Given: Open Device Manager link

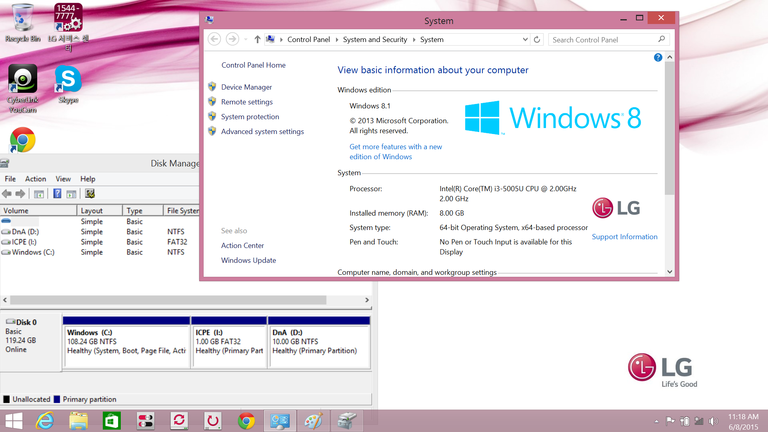Looking at the screenshot, I should click(246, 87).
